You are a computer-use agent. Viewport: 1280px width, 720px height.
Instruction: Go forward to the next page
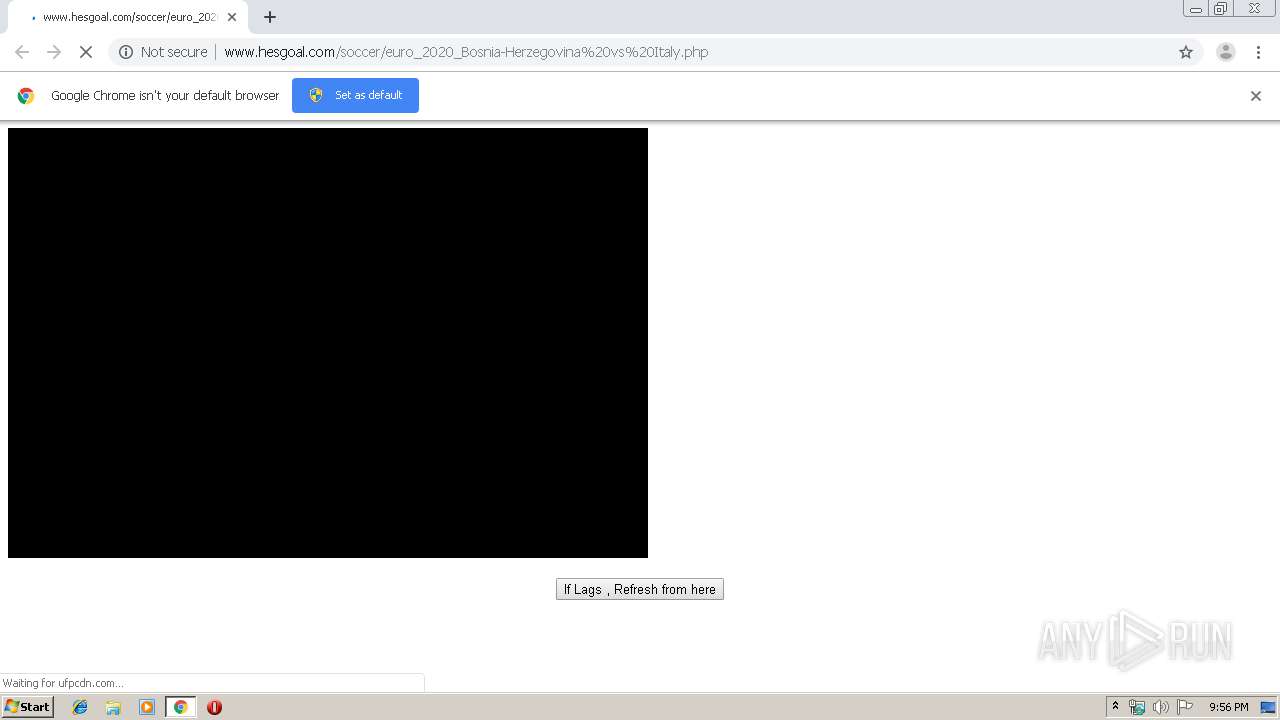(54, 52)
